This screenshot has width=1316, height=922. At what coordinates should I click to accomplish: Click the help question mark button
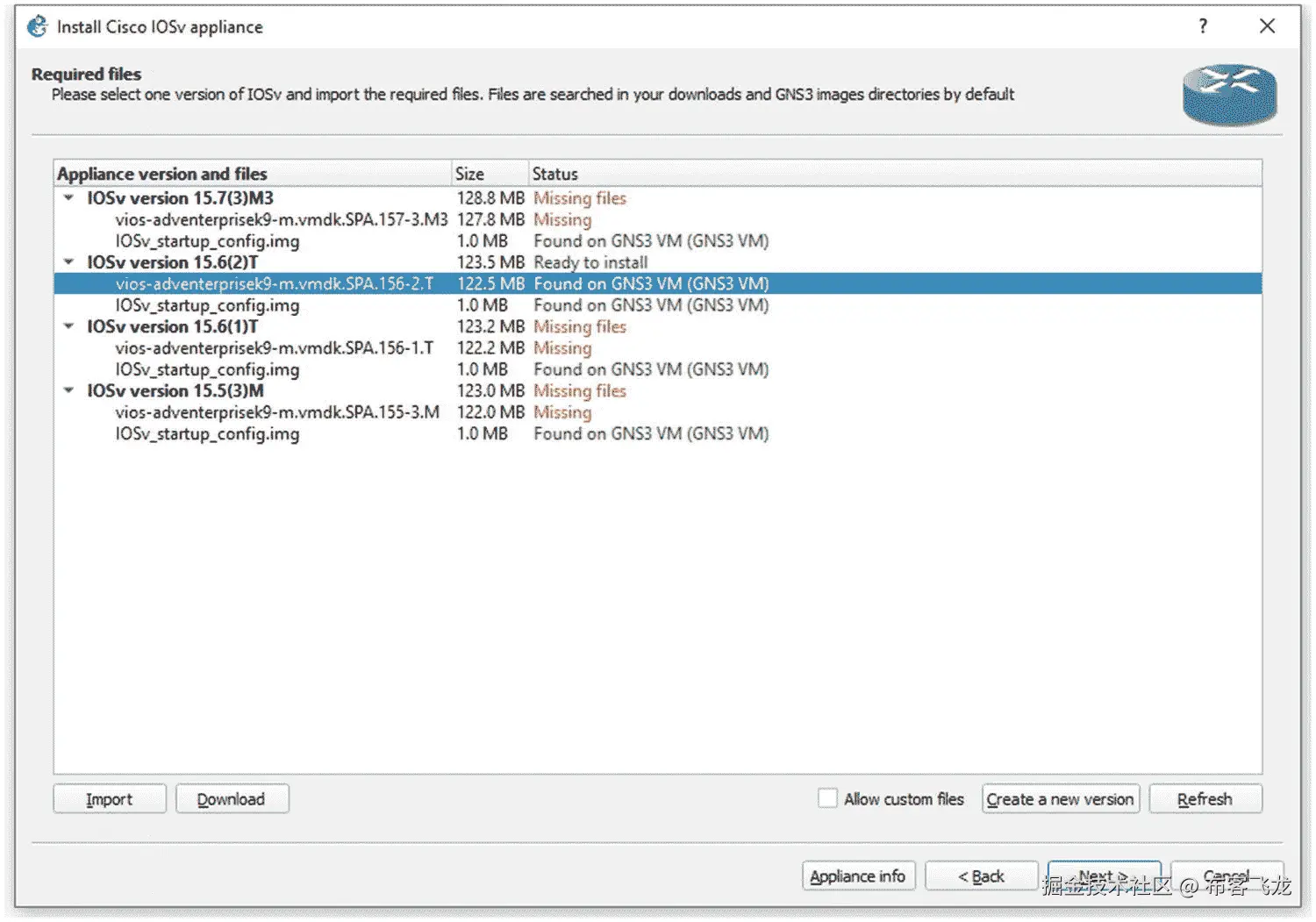click(x=1203, y=26)
